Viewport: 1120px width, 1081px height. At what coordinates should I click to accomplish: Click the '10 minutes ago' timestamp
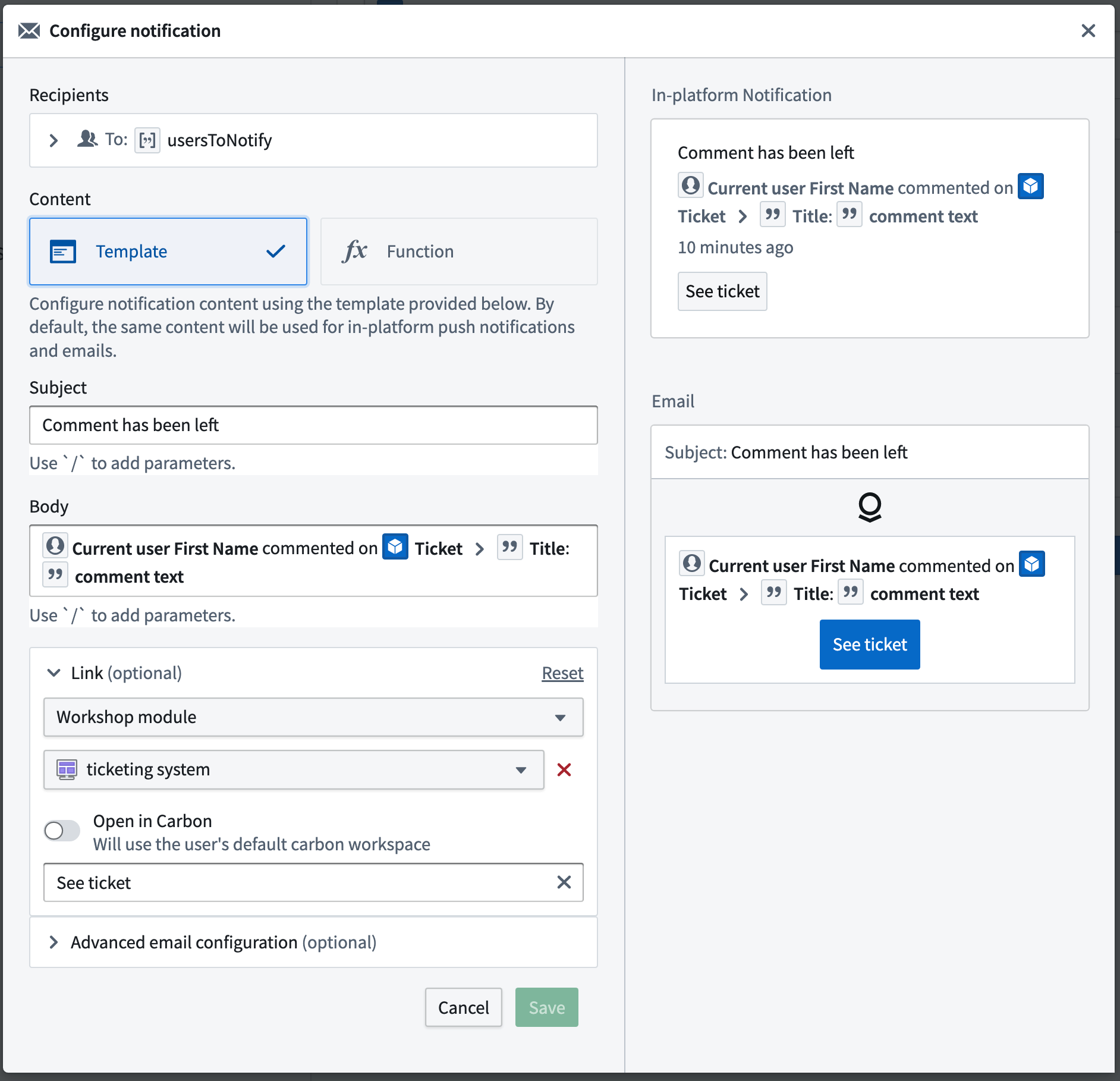click(x=735, y=247)
